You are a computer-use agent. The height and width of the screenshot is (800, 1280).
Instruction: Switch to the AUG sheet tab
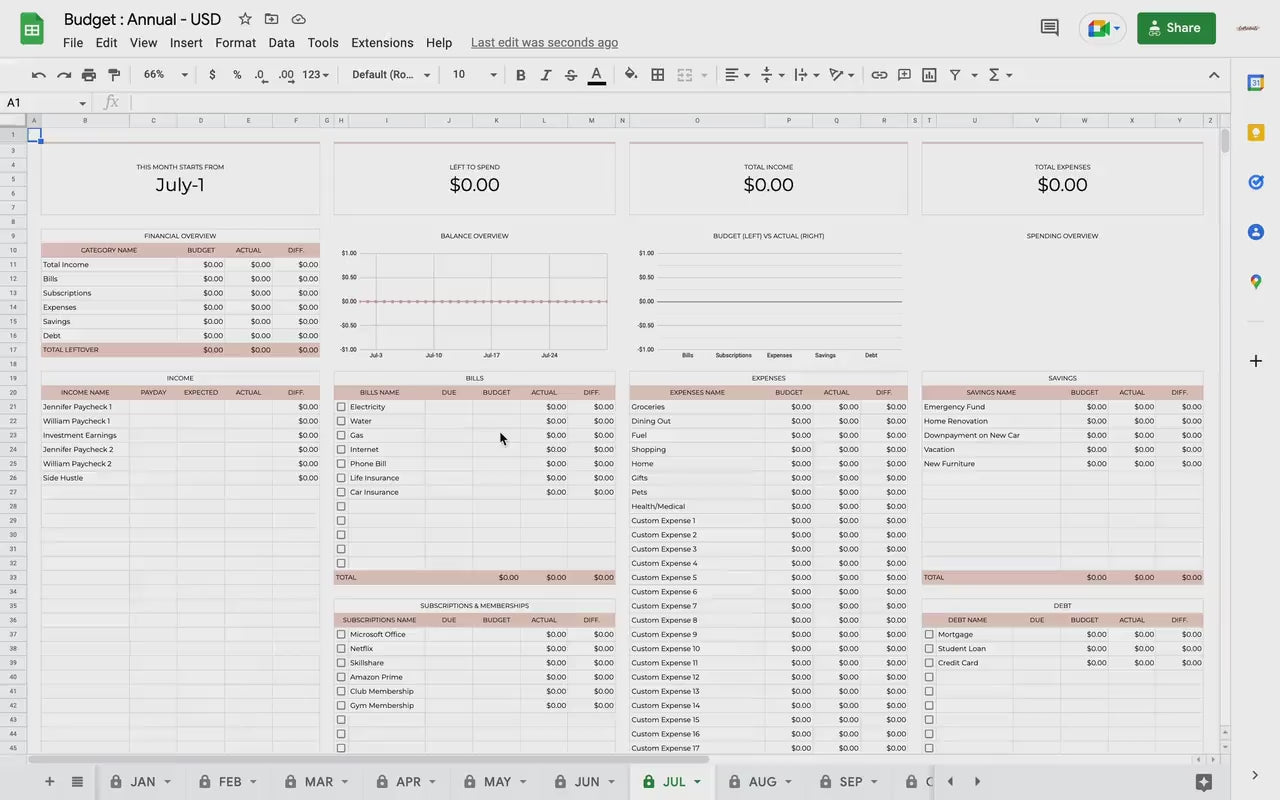click(x=761, y=782)
